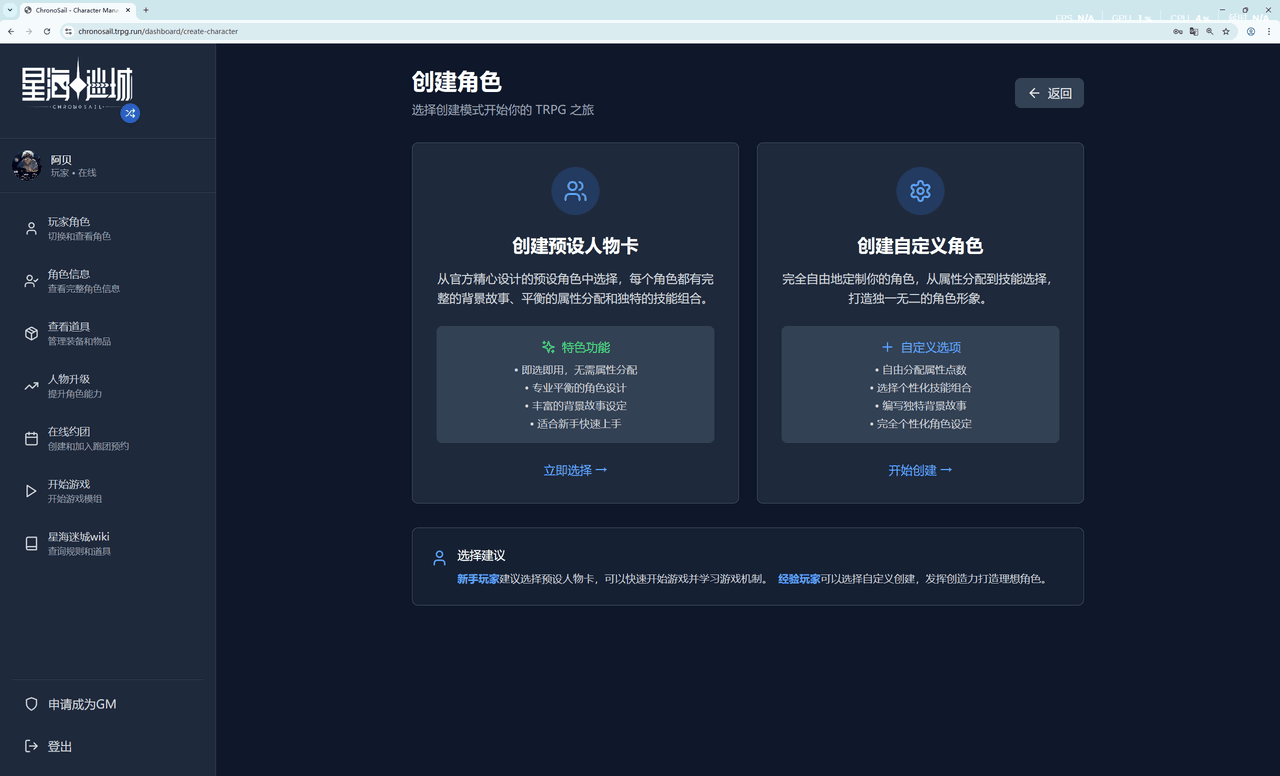Click 开始创建 to start custom creation

click(x=919, y=470)
